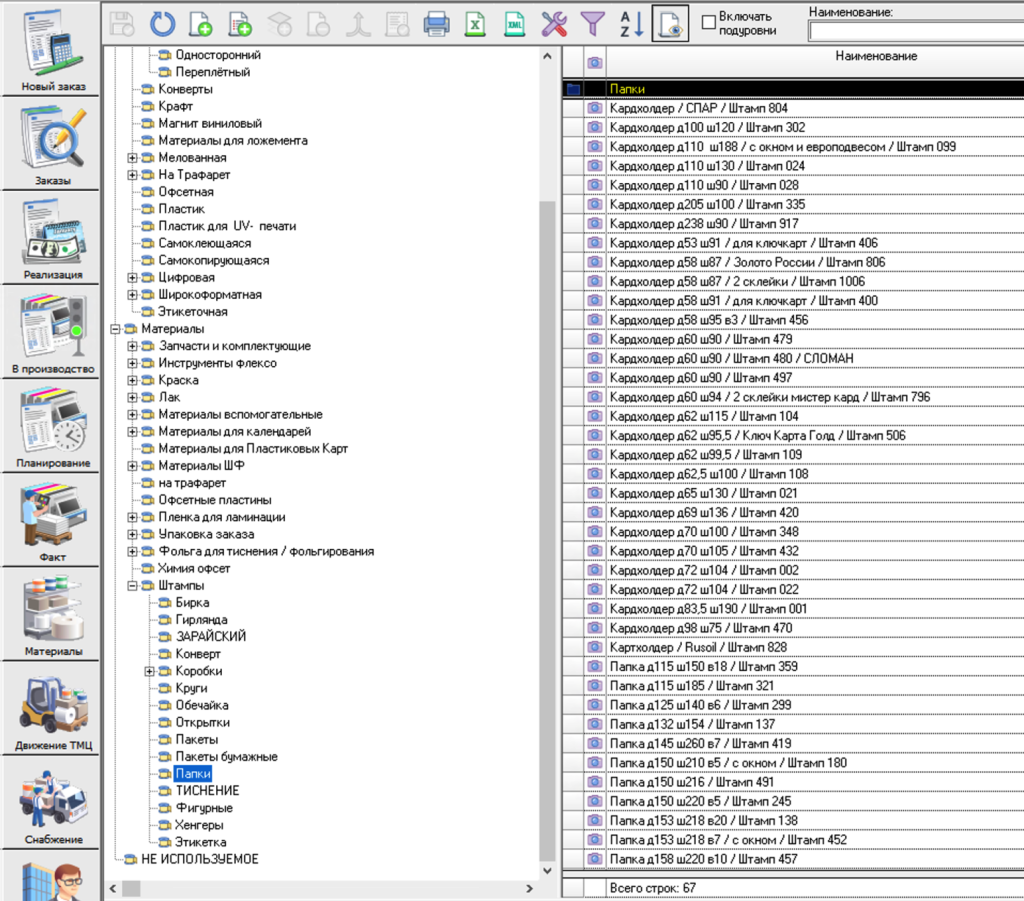This screenshot has width=1024, height=901.
Task: Click the A-Z sort icon
Action: point(630,24)
